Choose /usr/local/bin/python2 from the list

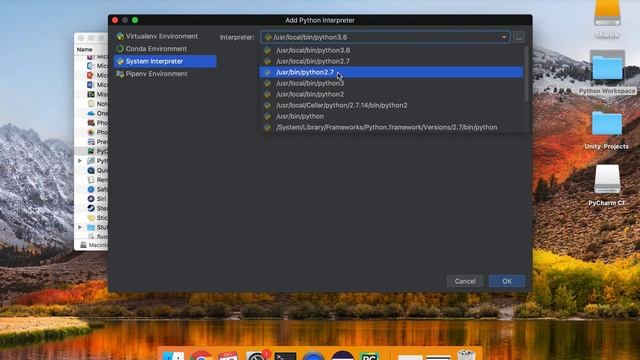pos(391,94)
